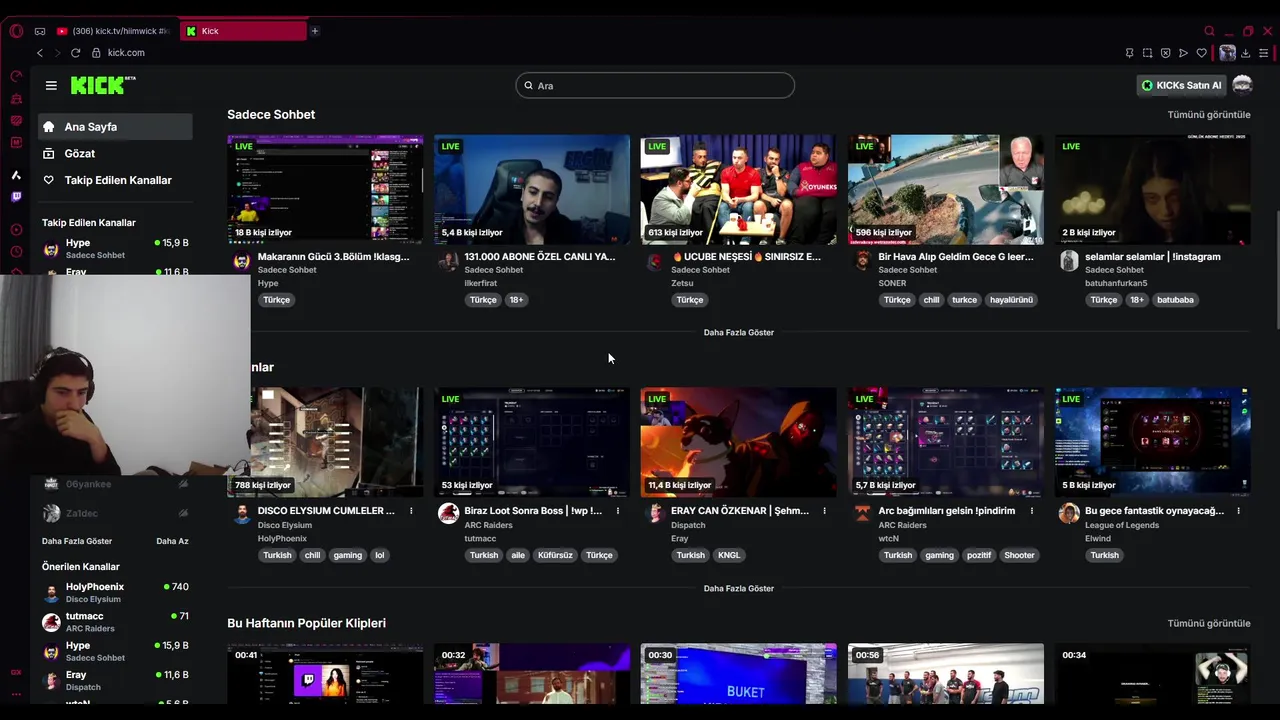Open the browser snapshot tool icon
The image size is (1280, 720).
(x=1147, y=53)
